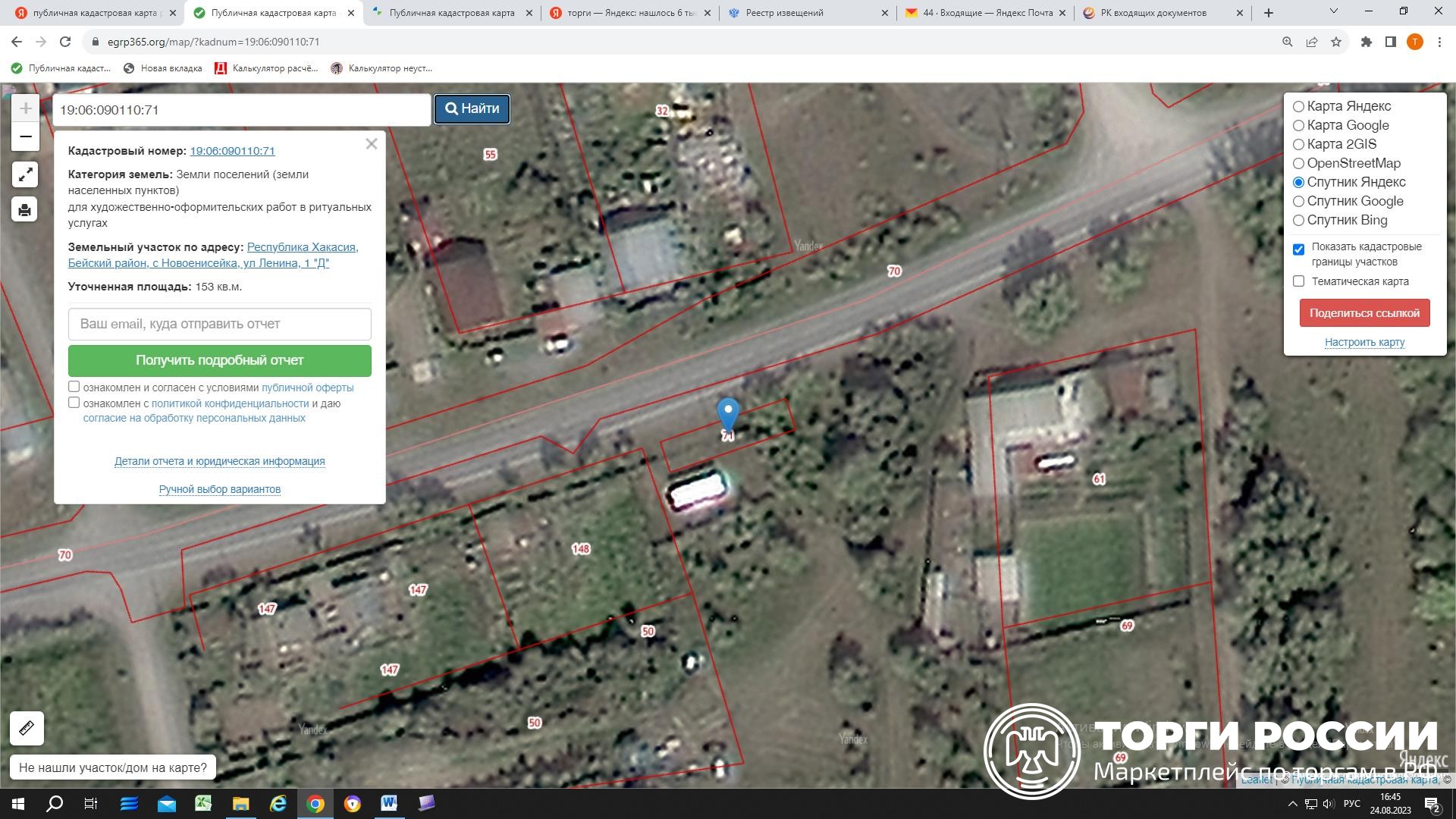
Task: Zoom out the map with minus button
Action: [x=25, y=136]
